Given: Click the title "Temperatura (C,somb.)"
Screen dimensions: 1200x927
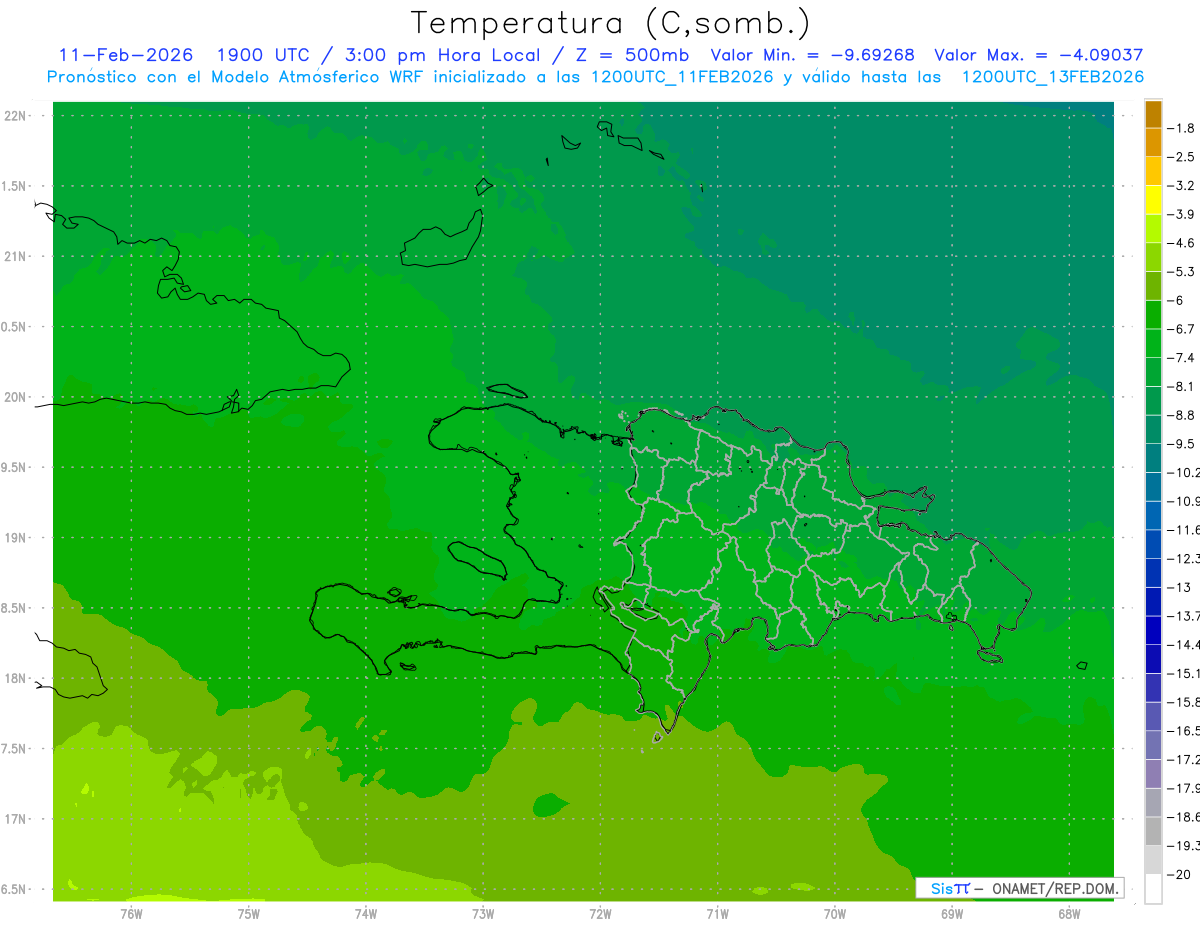Looking at the screenshot, I should click(x=610, y=23).
